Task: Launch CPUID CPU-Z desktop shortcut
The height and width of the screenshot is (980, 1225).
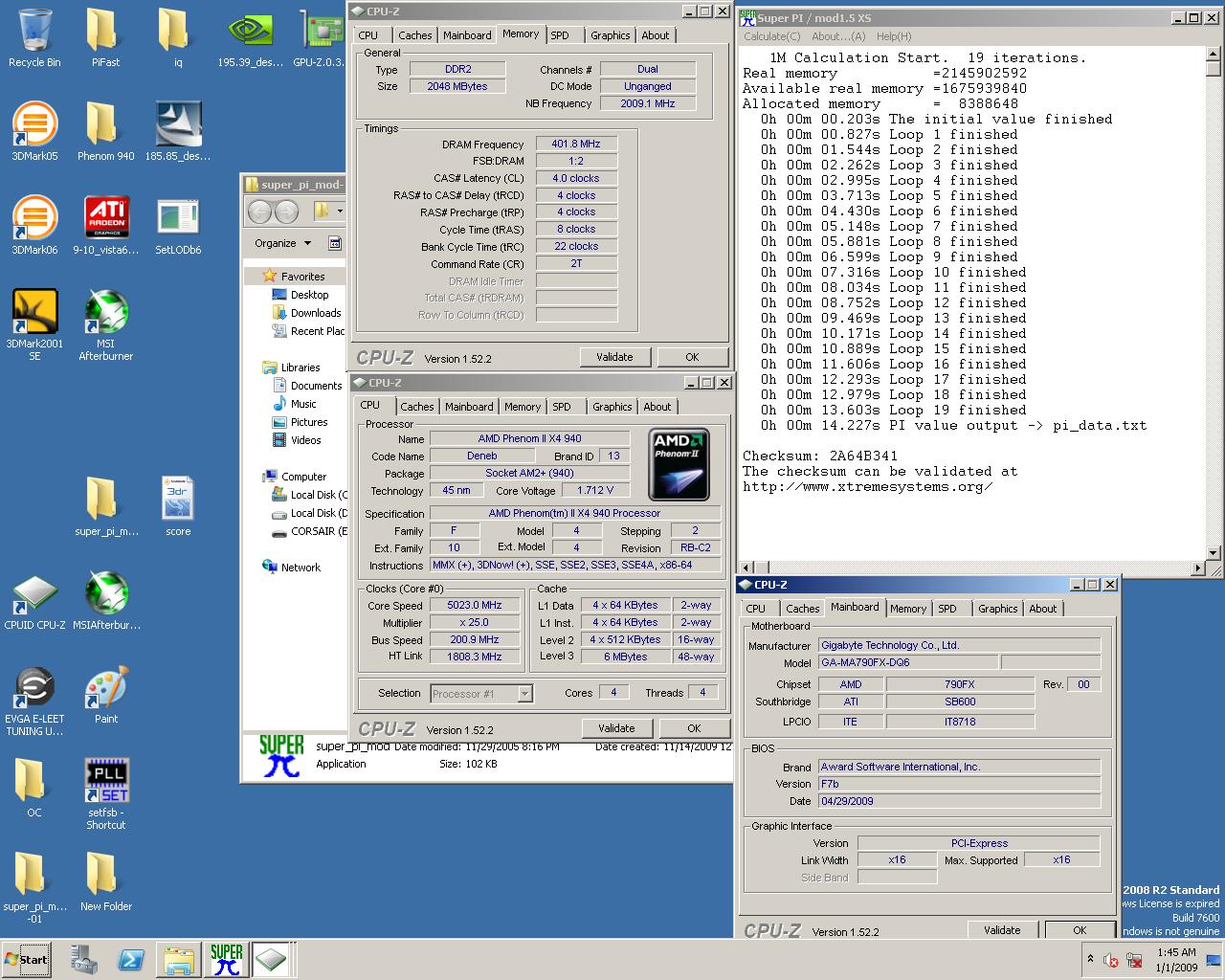Action: (x=34, y=602)
